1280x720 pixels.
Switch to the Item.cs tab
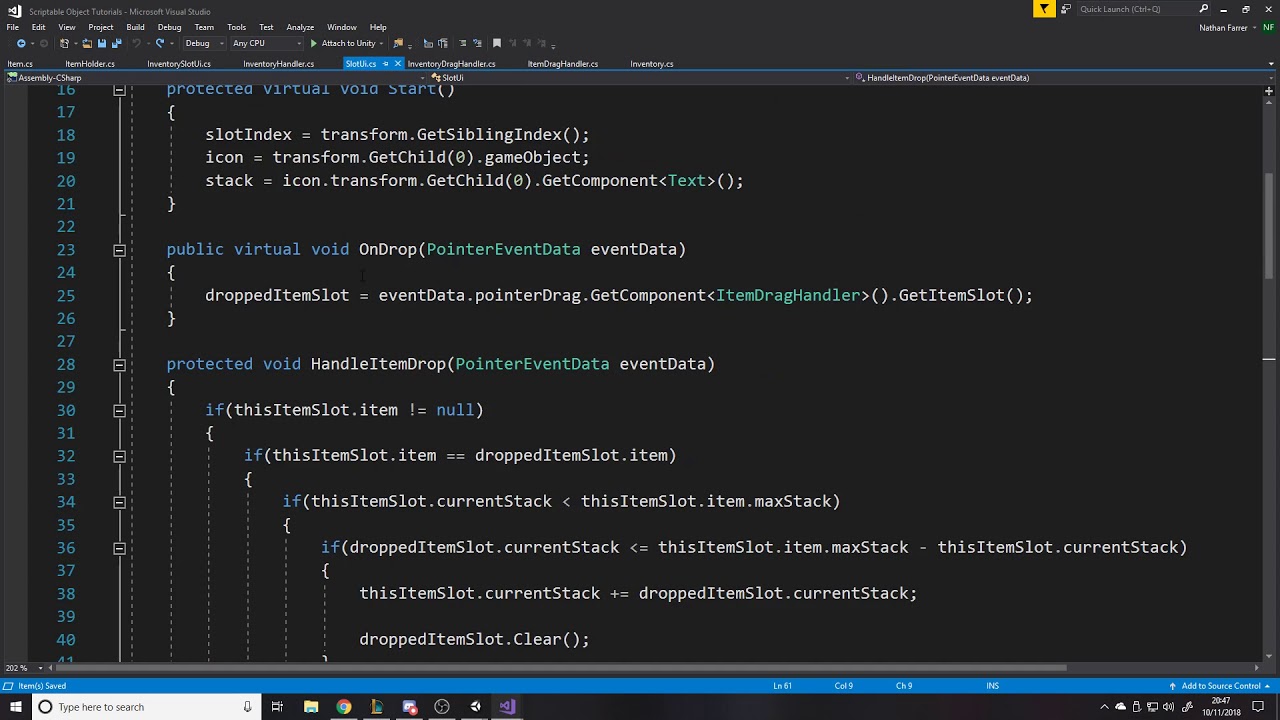[x=20, y=64]
